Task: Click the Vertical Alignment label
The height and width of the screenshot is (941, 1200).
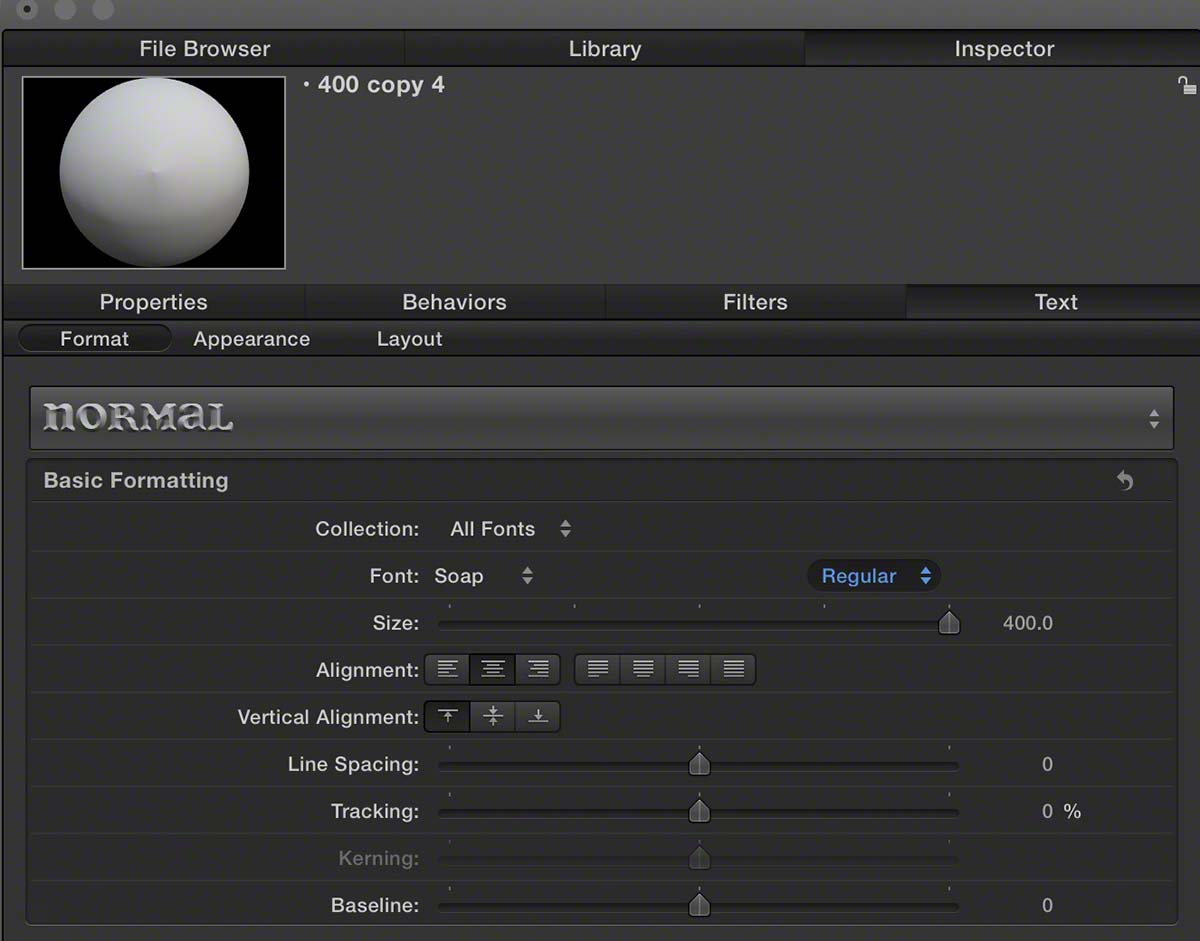Action: tap(328, 717)
